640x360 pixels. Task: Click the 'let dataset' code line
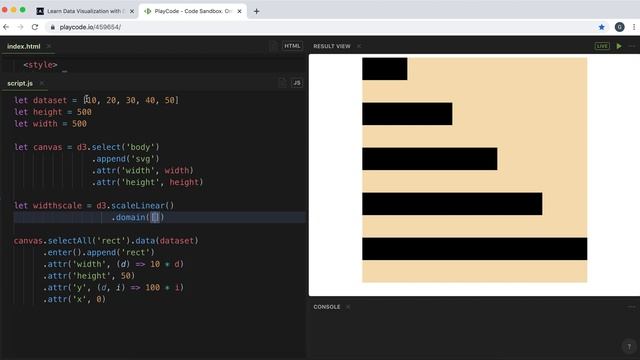pos(96,100)
